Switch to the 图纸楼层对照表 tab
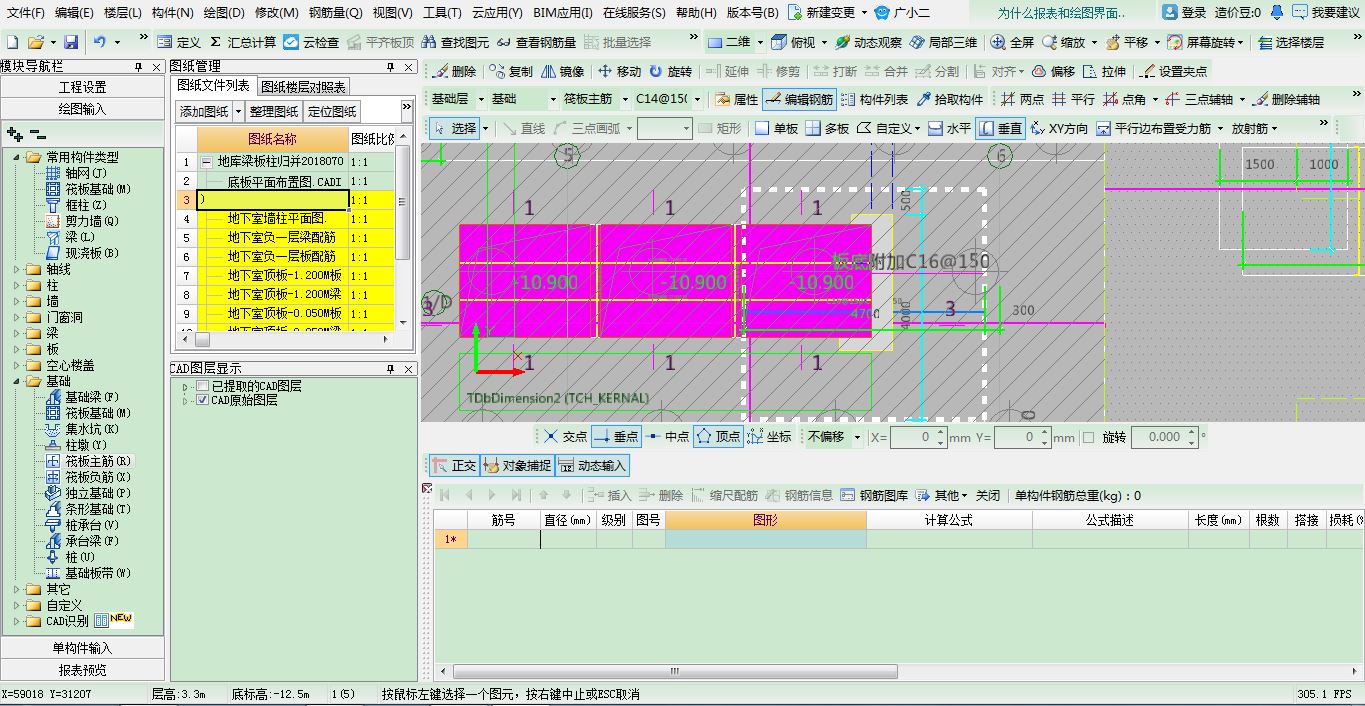The image size is (1365, 706). pyautogui.click(x=303, y=87)
